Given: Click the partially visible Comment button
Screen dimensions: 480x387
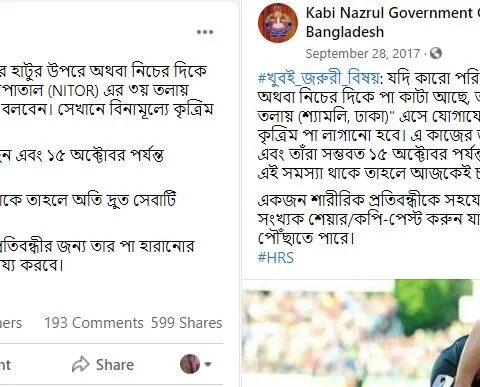Looking at the screenshot, I should [5, 364].
